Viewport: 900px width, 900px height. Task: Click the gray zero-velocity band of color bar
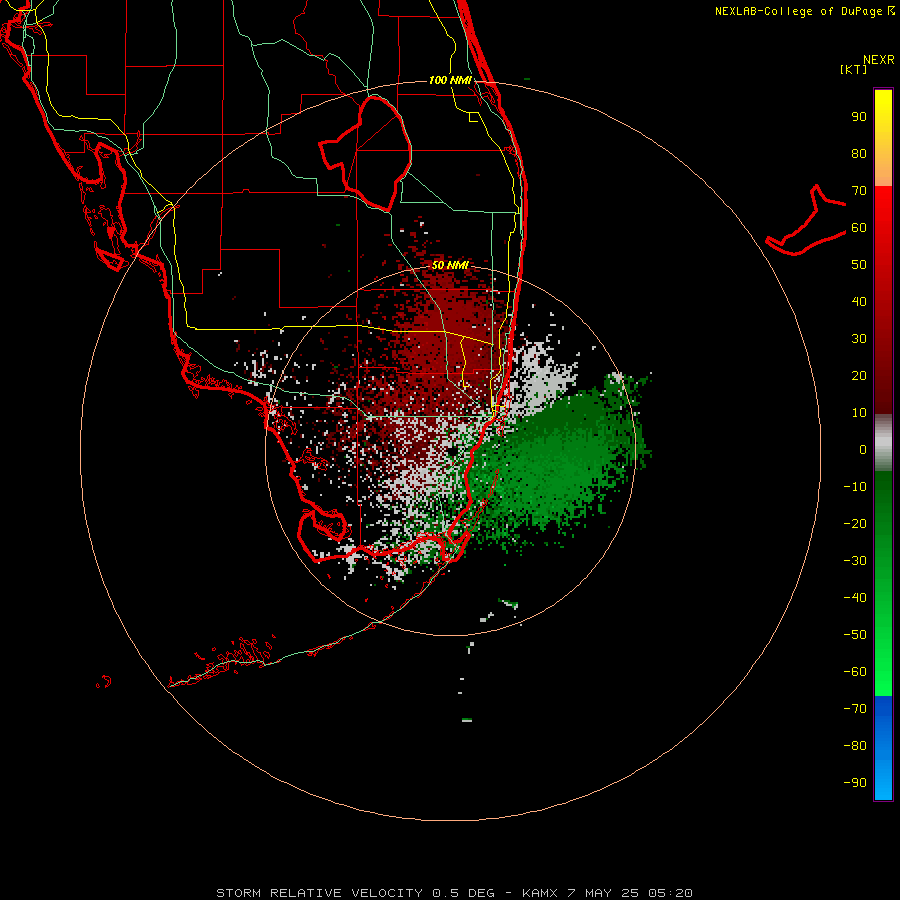(883, 443)
